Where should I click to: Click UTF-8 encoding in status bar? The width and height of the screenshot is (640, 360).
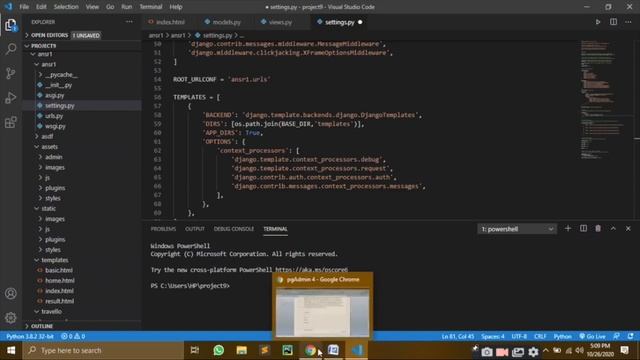[x=519, y=336]
